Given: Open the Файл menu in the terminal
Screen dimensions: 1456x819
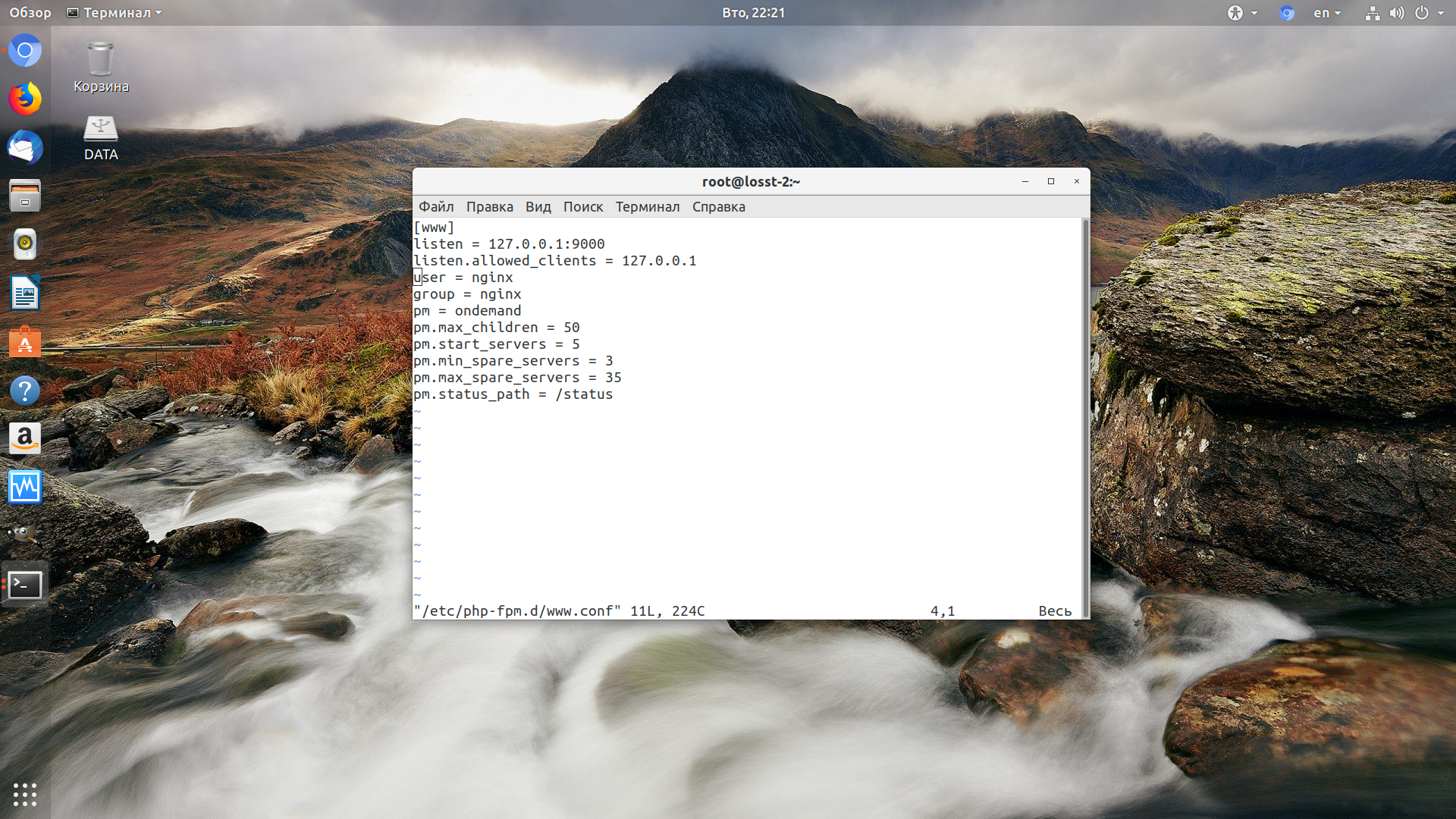Looking at the screenshot, I should point(436,207).
